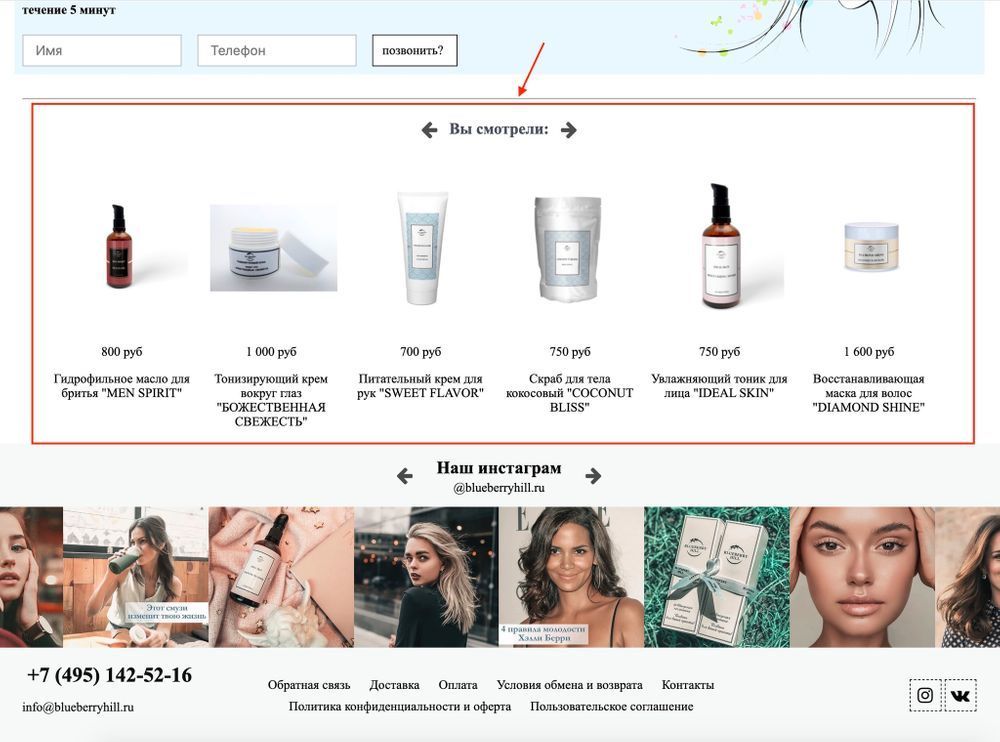Open "Политика конфиденциальности и оферта" link

[x=400, y=707]
